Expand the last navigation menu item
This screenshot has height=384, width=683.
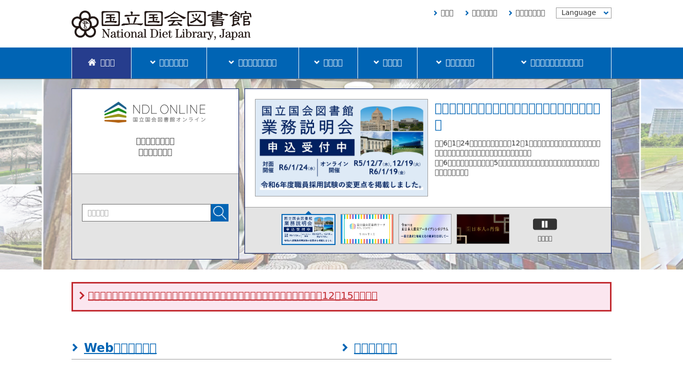click(x=552, y=63)
